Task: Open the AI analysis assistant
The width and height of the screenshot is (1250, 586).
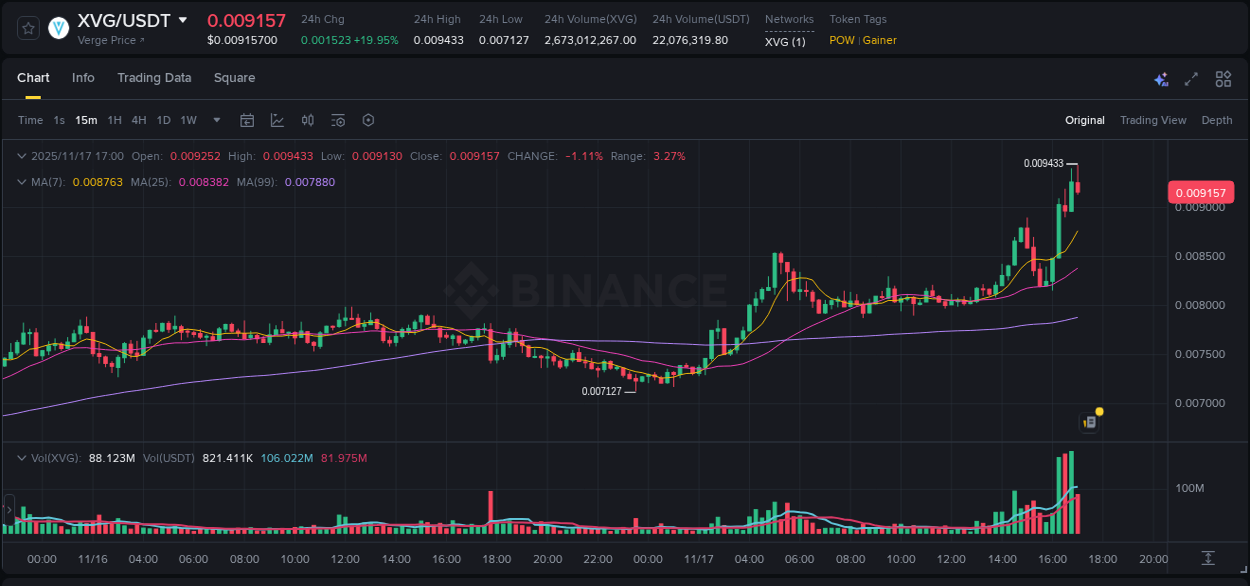Action: click(x=1160, y=78)
